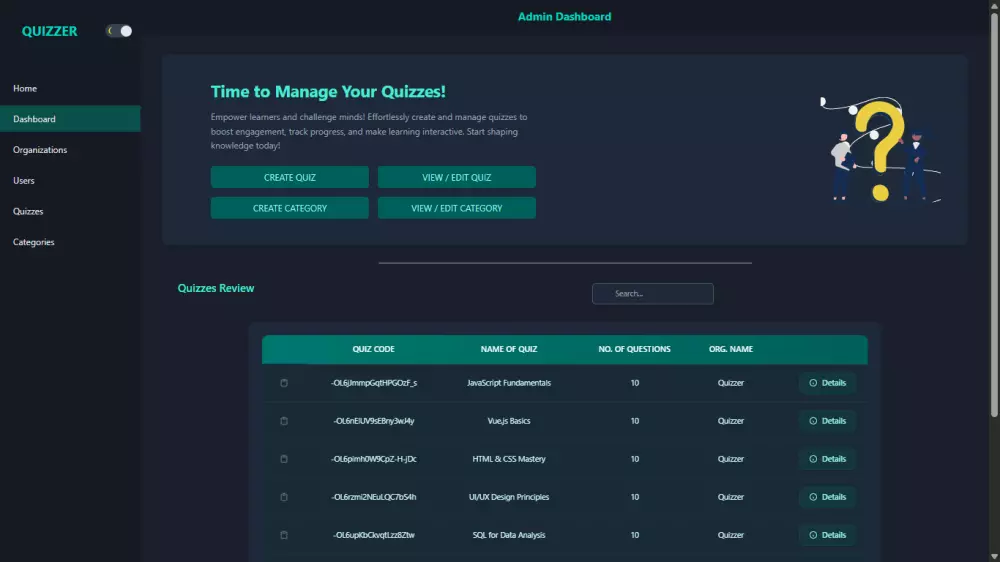
Task: Open Categories in the sidebar
Action: pos(70,242)
